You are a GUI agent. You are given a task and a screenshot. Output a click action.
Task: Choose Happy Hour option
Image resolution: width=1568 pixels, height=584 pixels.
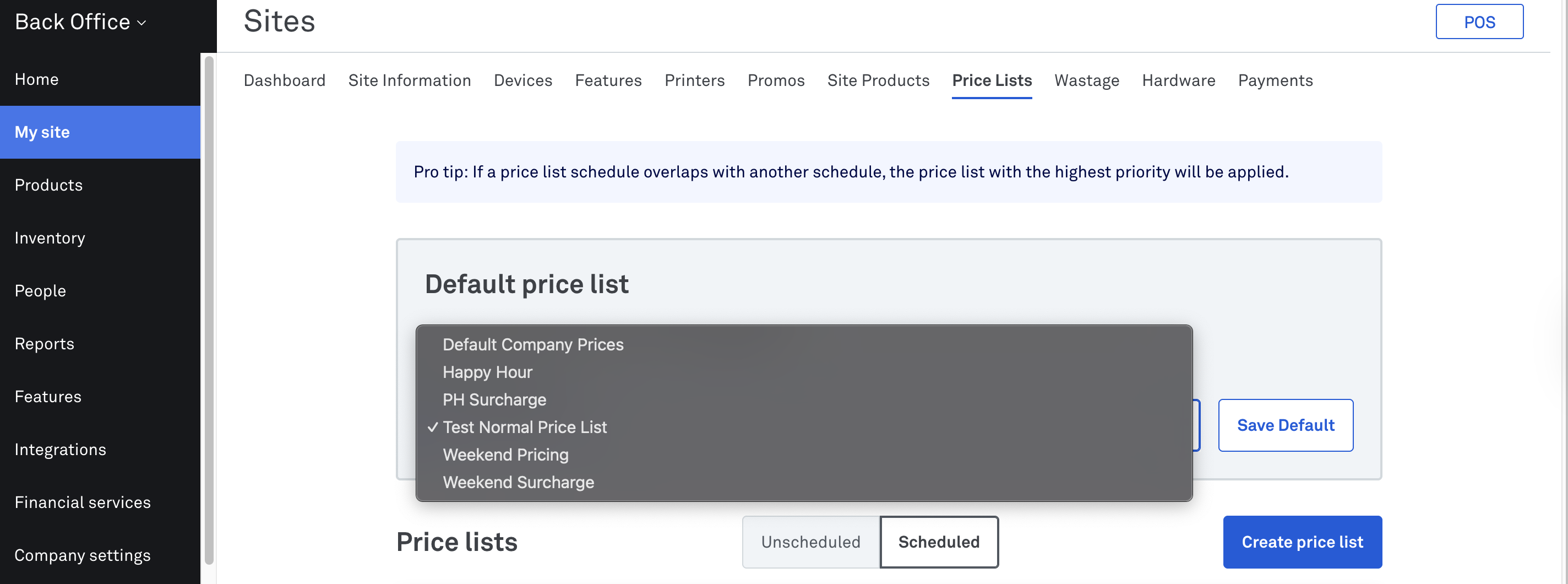click(x=803, y=372)
